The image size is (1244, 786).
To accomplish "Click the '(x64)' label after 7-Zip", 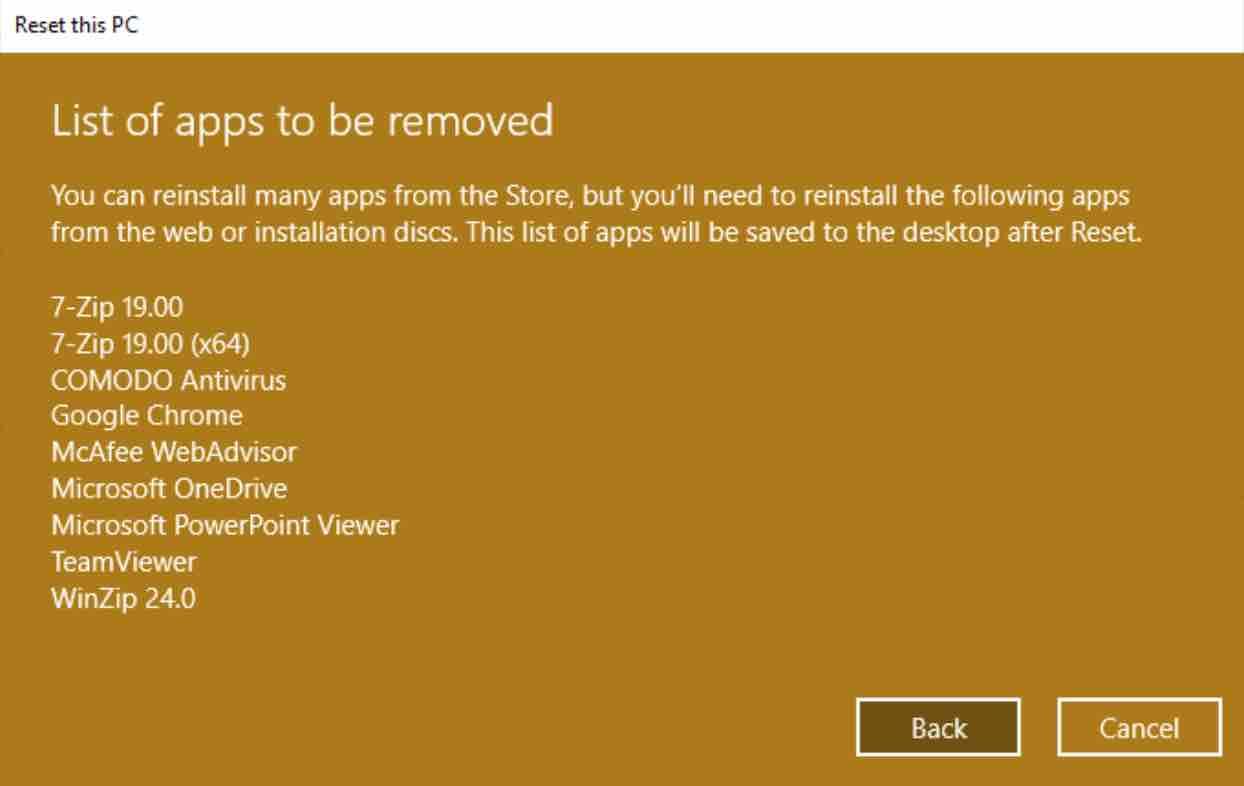I will click(x=219, y=344).
